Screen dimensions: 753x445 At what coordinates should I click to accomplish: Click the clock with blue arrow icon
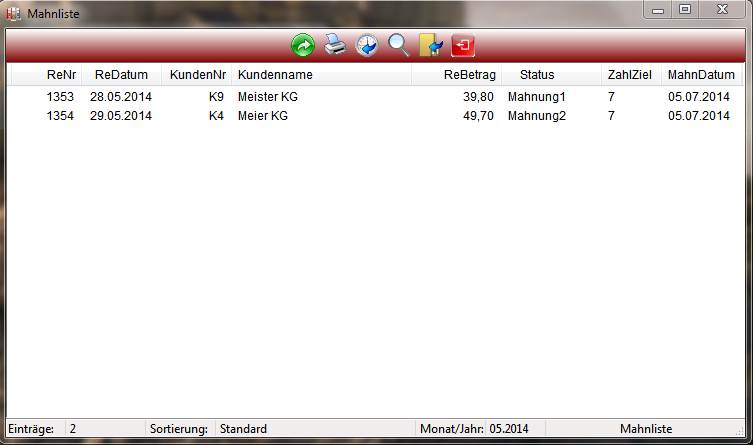(367, 46)
